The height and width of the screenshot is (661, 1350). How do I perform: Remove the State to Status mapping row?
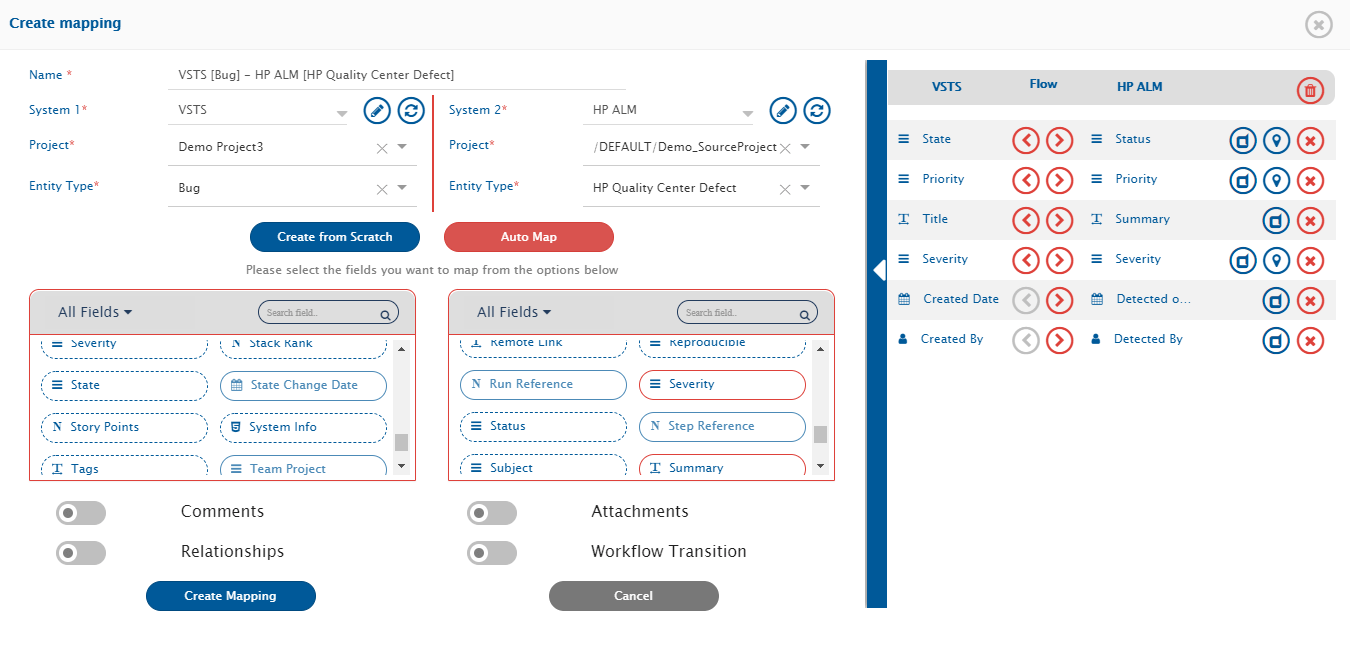pyautogui.click(x=1310, y=141)
